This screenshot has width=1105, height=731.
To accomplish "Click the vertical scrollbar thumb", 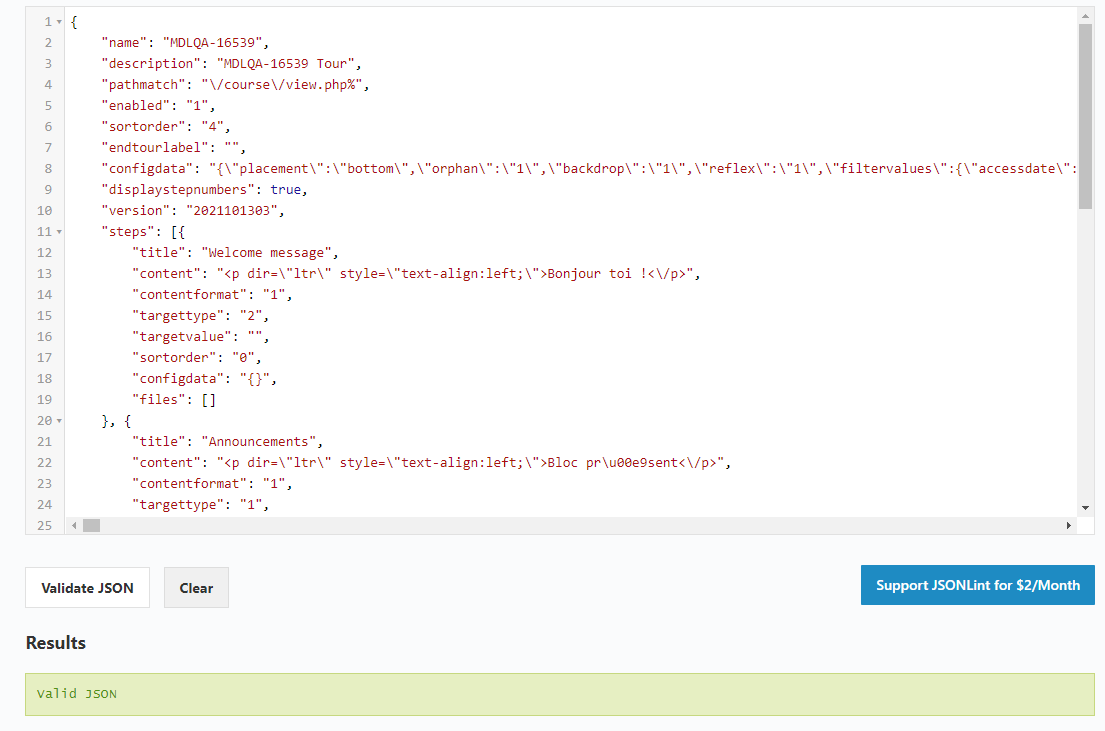I will [1085, 116].
